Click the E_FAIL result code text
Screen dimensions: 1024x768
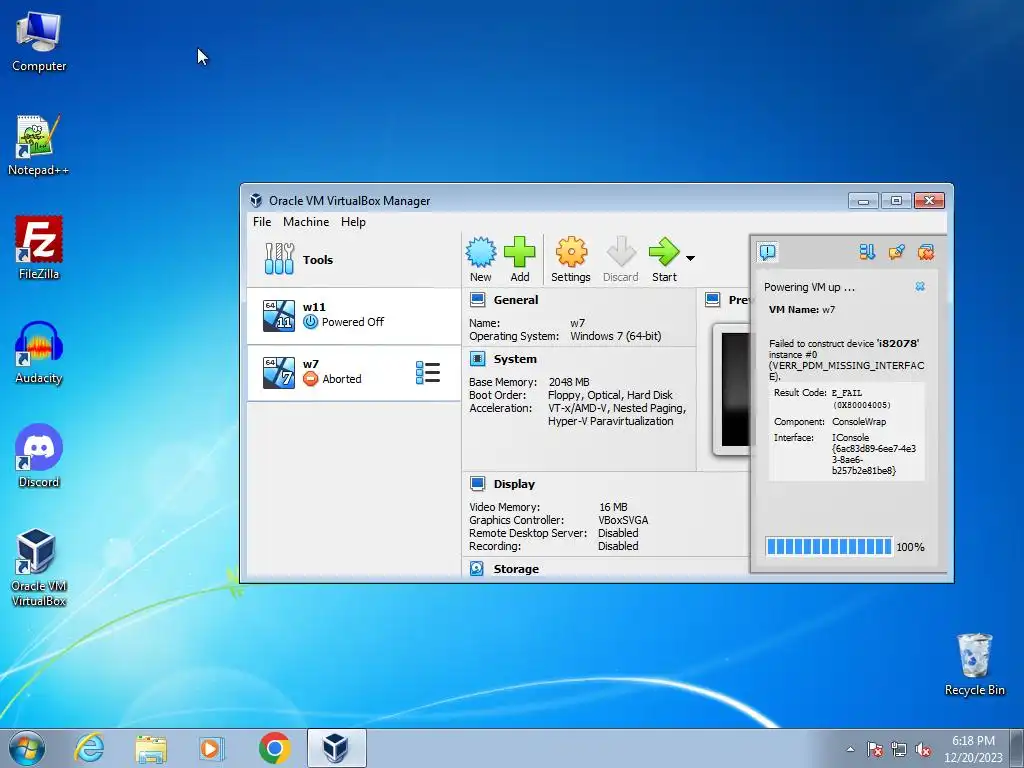coord(846,393)
